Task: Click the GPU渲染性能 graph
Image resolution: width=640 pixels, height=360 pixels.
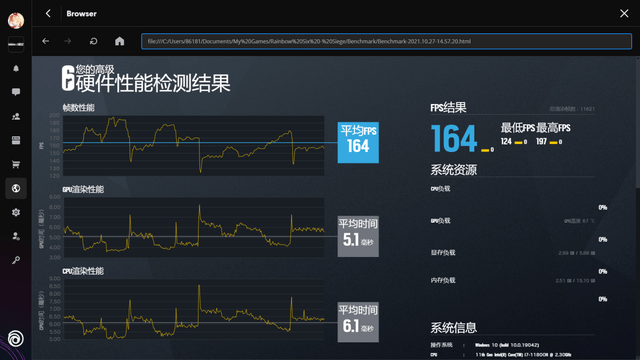Action: click(193, 227)
